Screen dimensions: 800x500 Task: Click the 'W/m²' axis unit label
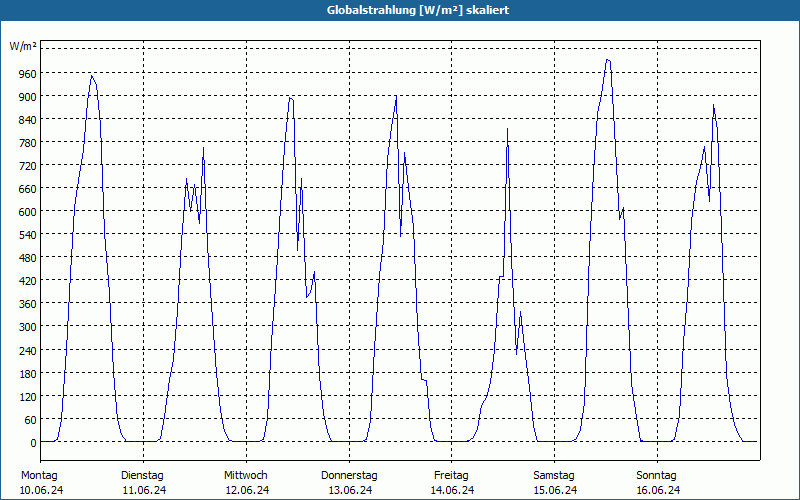click(x=23, y=47)
